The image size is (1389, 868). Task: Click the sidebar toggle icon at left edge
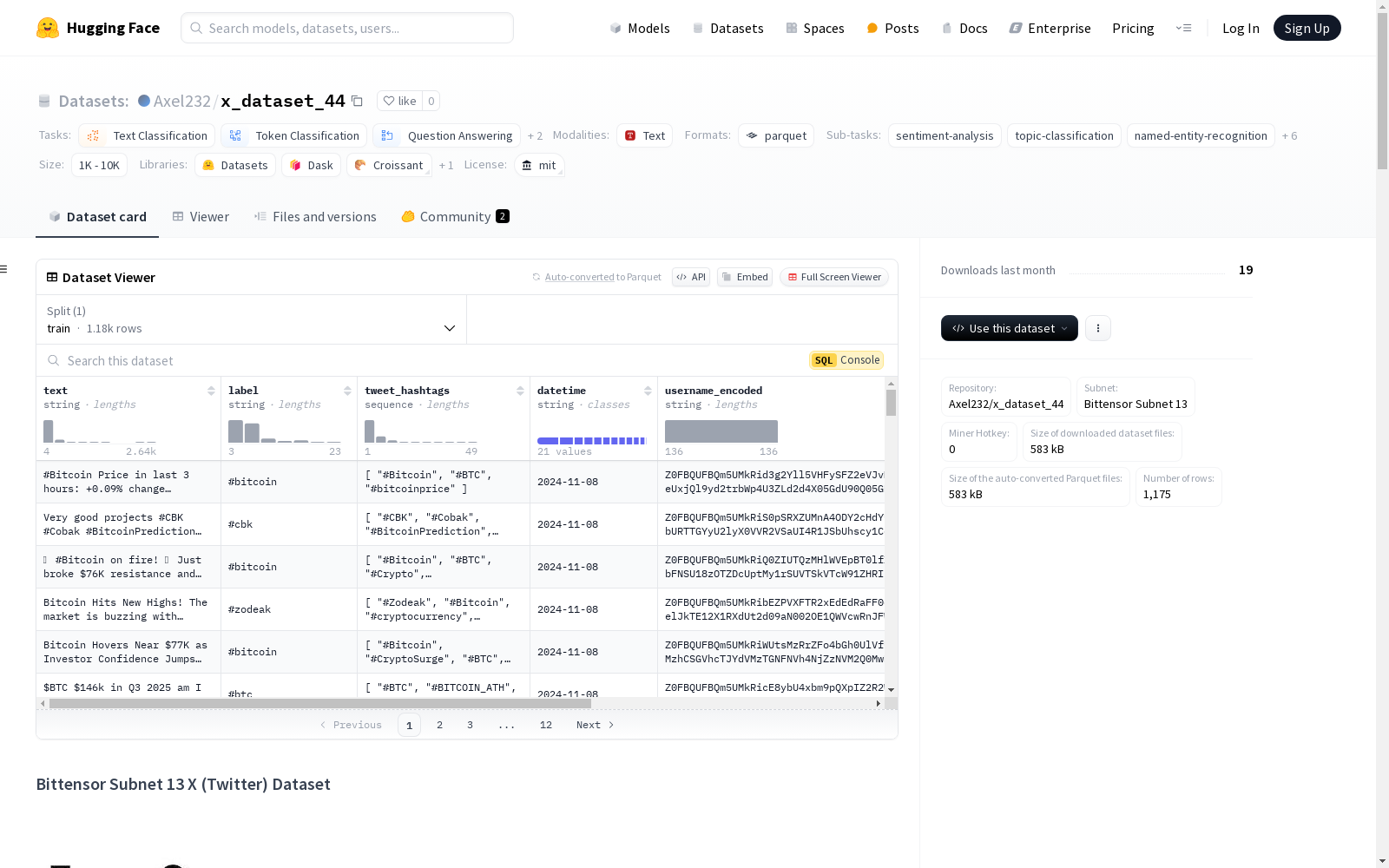coord(3,269)
